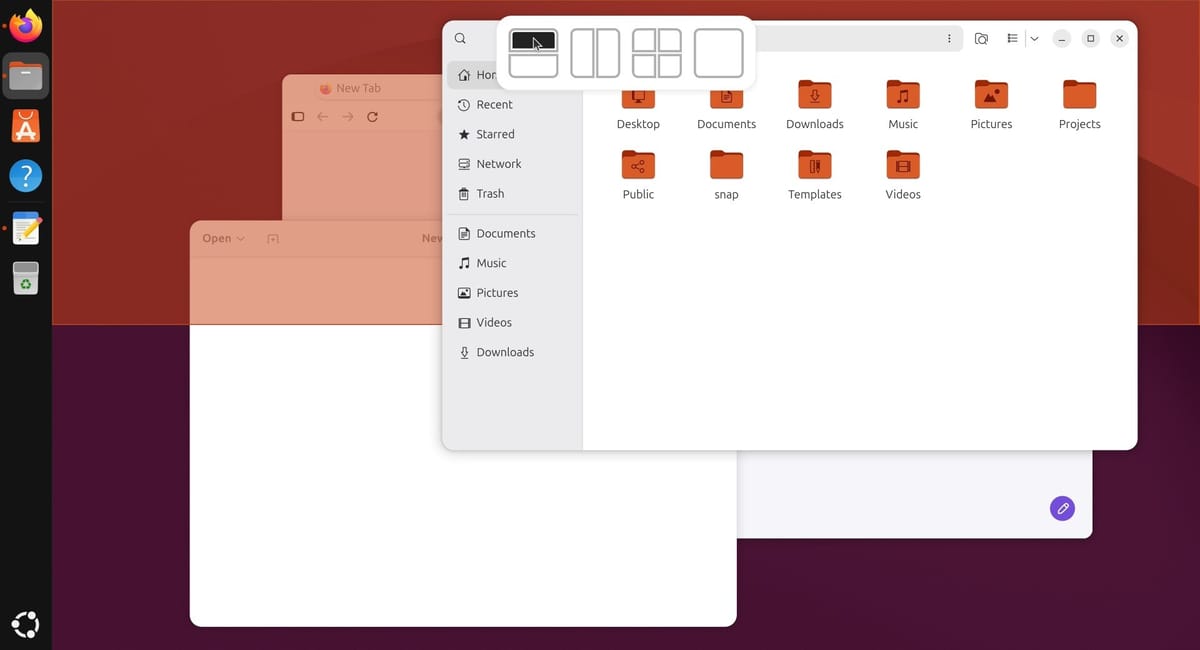
Task: Select the top-half tile in layout popup
Action: (x=533, y=41)
